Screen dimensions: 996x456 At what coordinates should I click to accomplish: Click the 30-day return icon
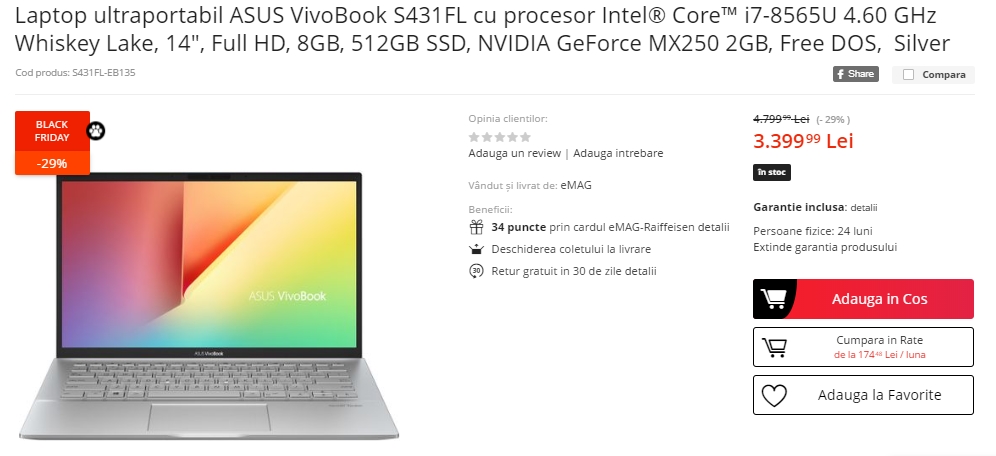click(x=476, y=271)
